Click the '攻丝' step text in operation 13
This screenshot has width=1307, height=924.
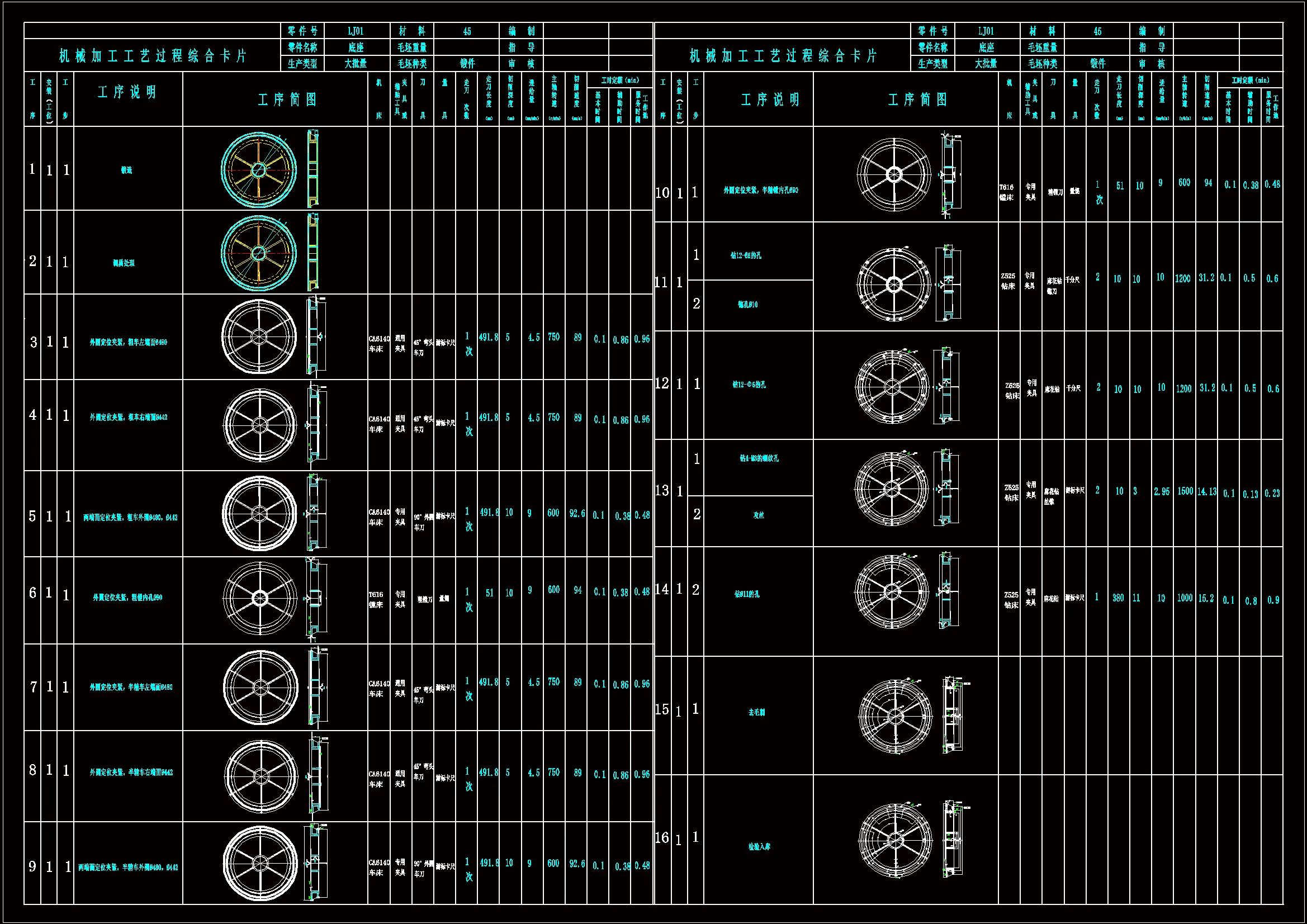(758, 515)
